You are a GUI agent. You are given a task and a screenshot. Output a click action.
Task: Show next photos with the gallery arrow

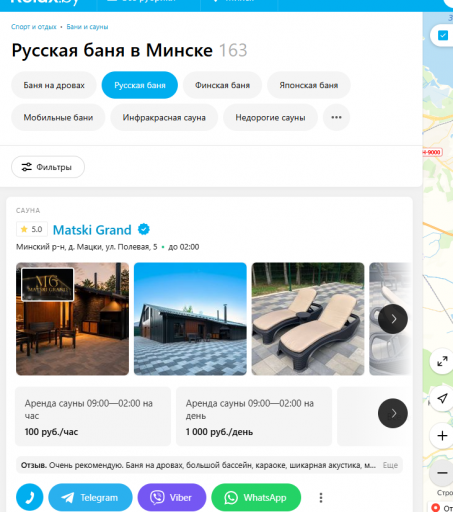pyautogui.click(x=393, y=319)
